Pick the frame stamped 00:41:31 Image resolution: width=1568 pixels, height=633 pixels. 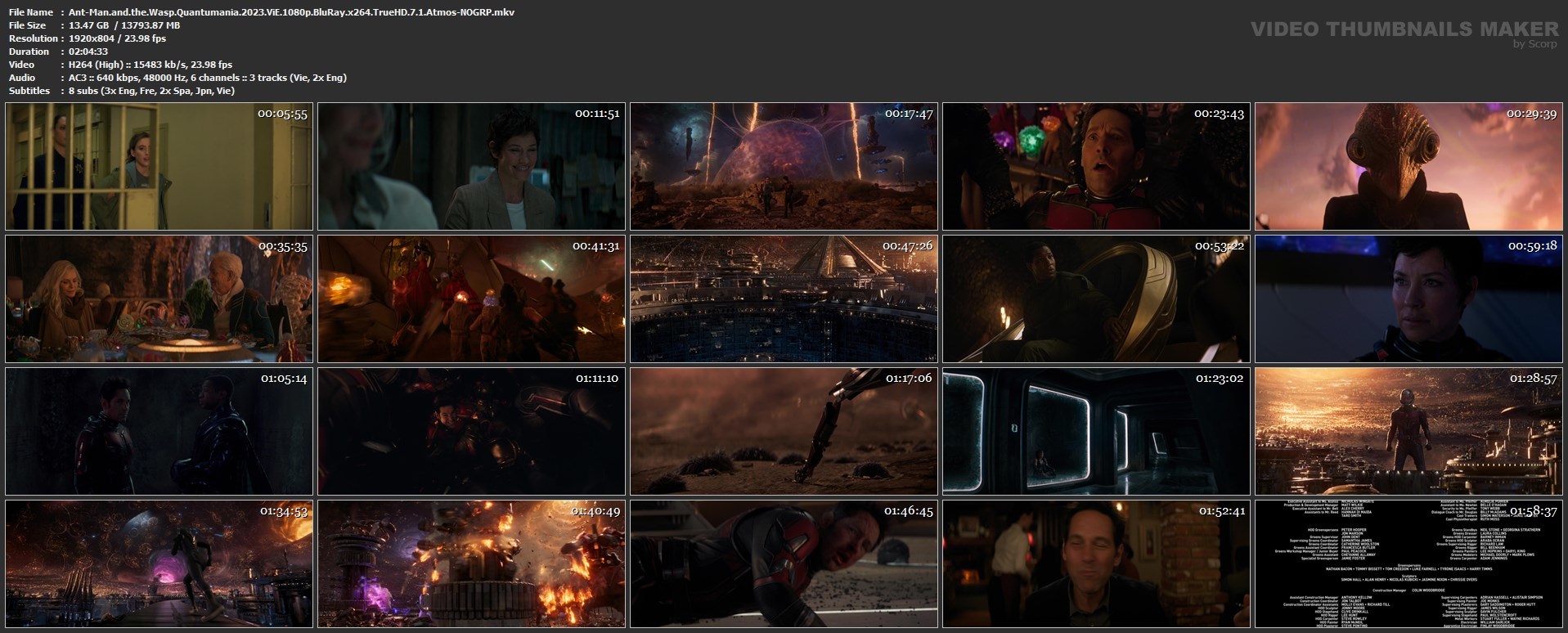pos(471,299)
